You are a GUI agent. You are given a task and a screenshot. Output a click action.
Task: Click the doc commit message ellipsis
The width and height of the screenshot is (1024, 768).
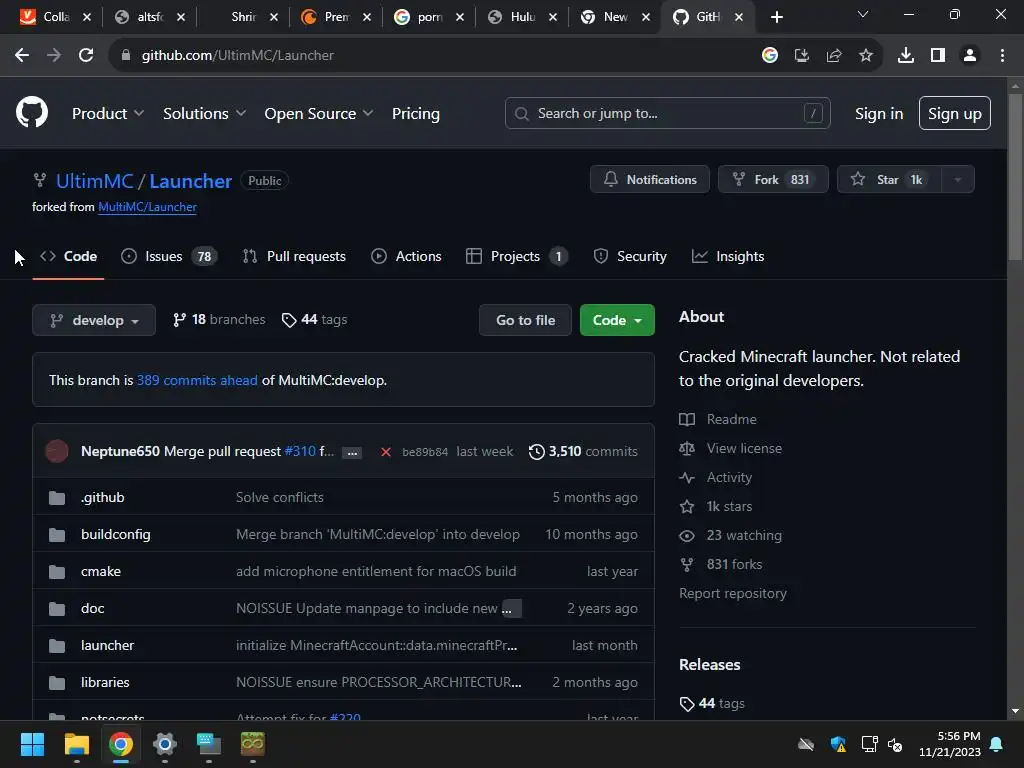coord(511,609)
